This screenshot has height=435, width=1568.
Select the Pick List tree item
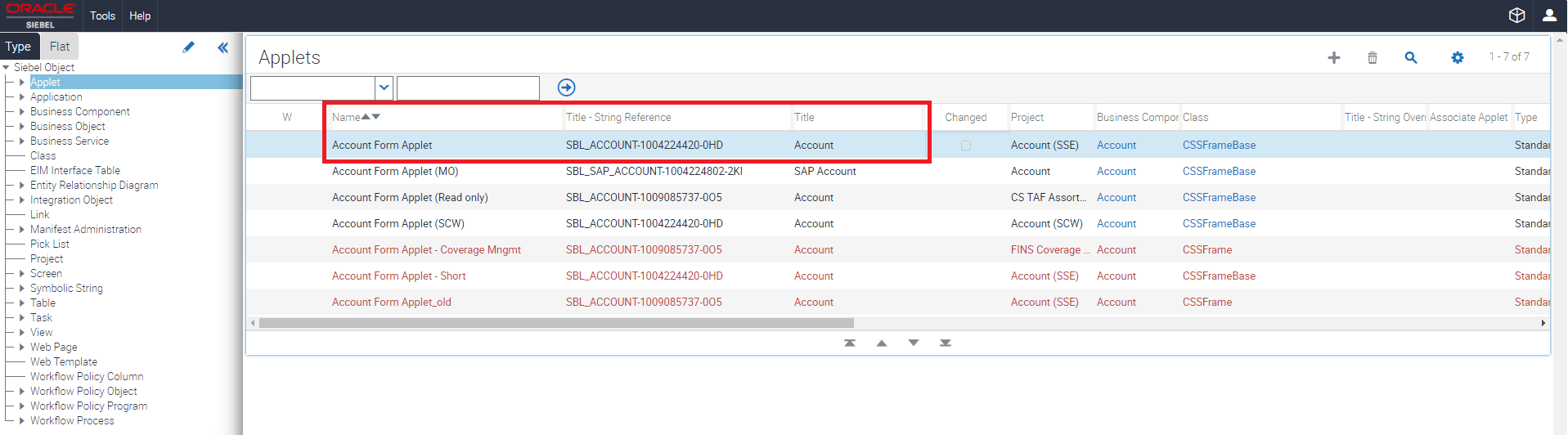(x=50, y=244)
